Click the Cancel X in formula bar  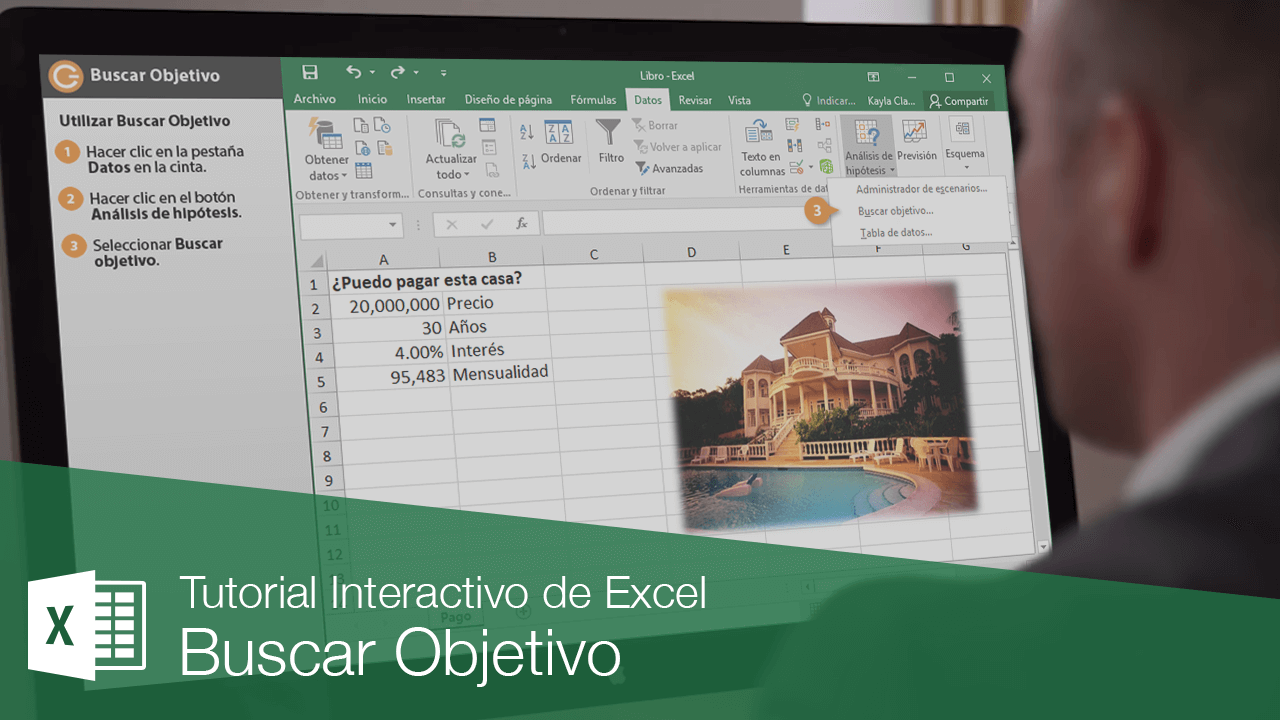coord(451,225)
